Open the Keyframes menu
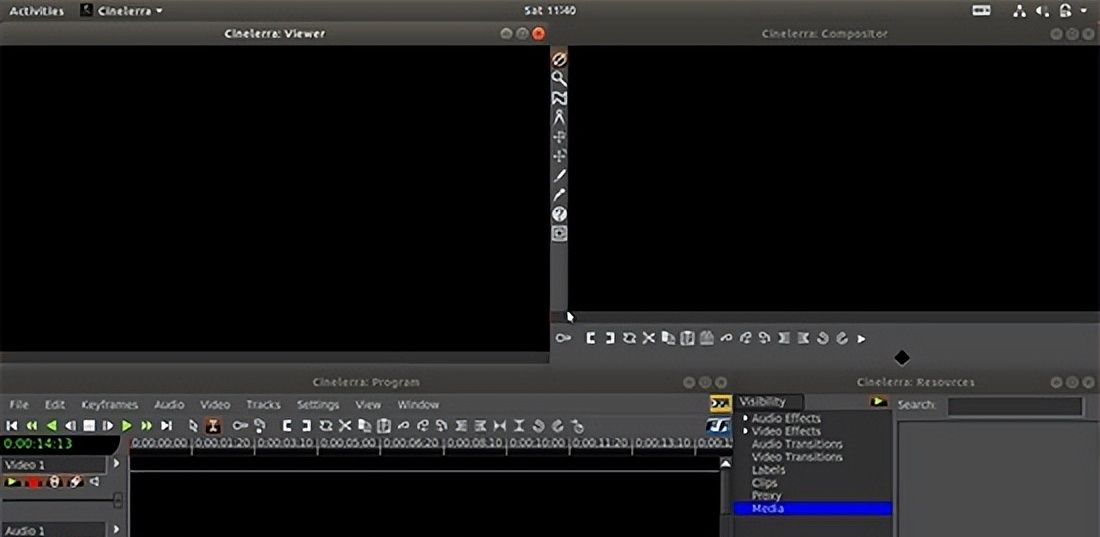 pos(109,404)
